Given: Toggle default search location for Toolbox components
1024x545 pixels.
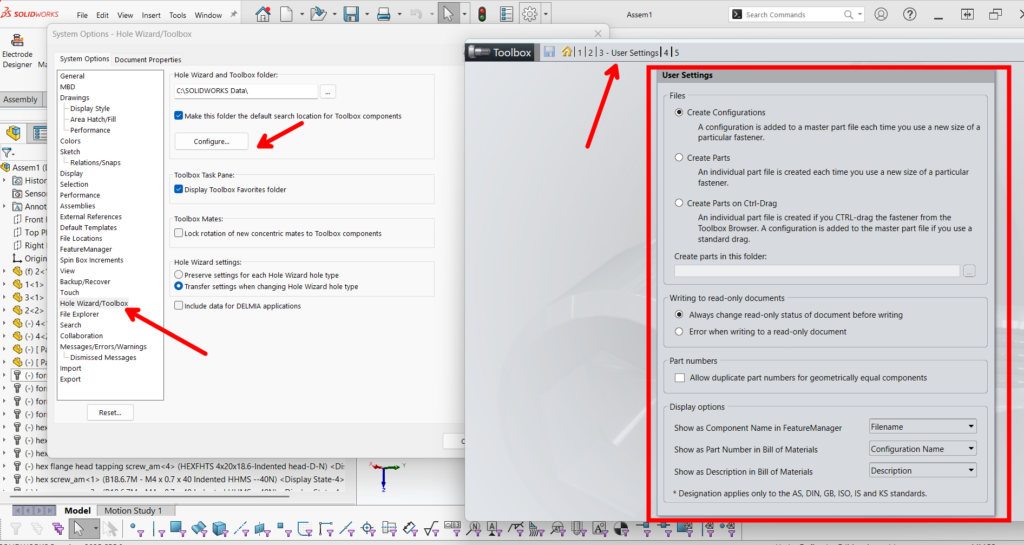Looking at the screenshot, I should point(178,116).
